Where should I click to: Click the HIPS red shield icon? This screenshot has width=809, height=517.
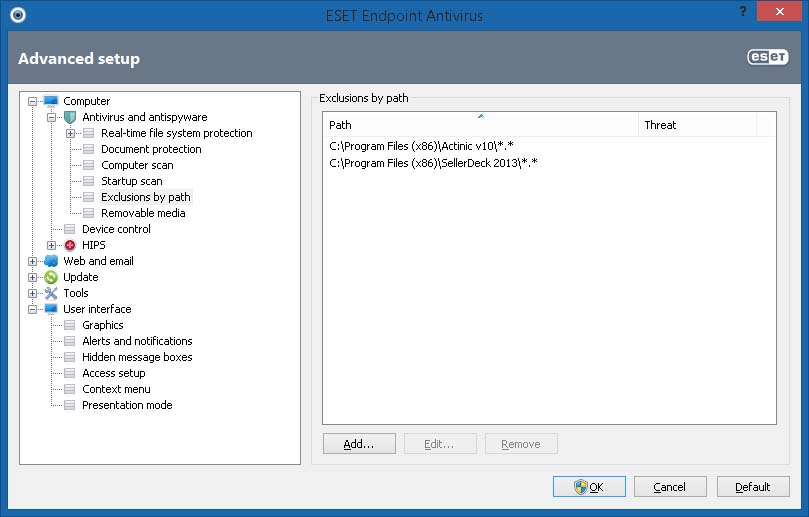[x=70, y=245]
